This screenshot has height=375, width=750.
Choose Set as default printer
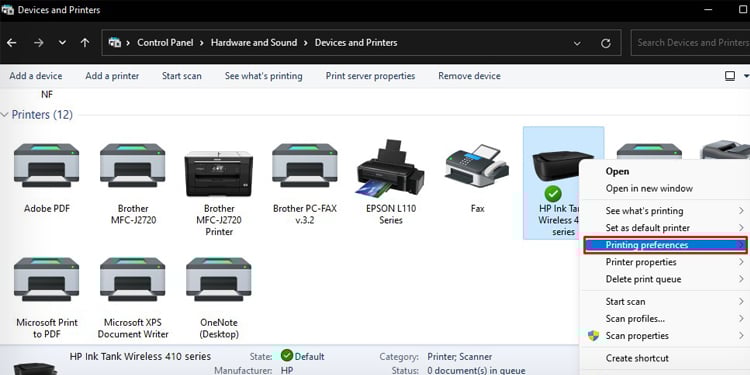(x=648, y=228)
